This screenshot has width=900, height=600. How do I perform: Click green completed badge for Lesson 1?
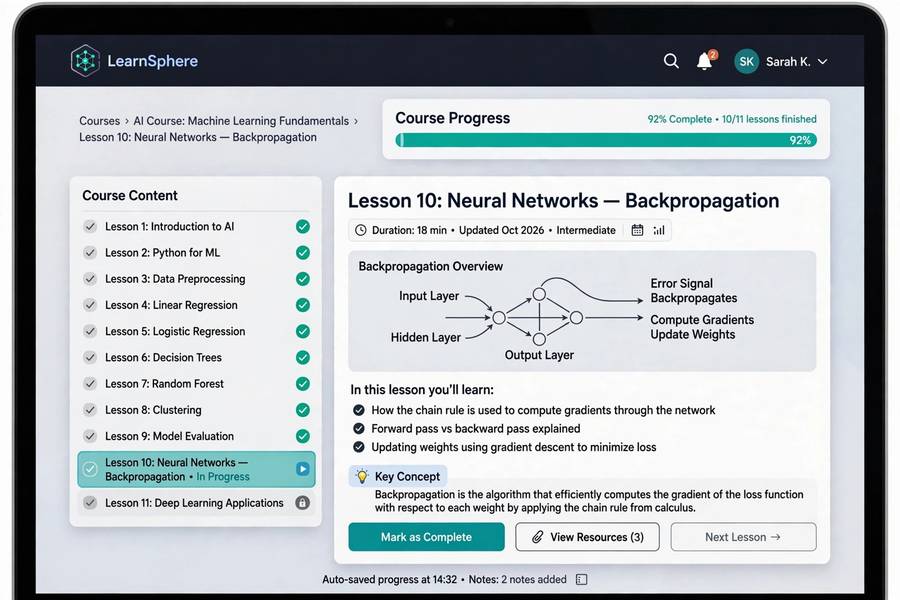(x=303, y=226)
